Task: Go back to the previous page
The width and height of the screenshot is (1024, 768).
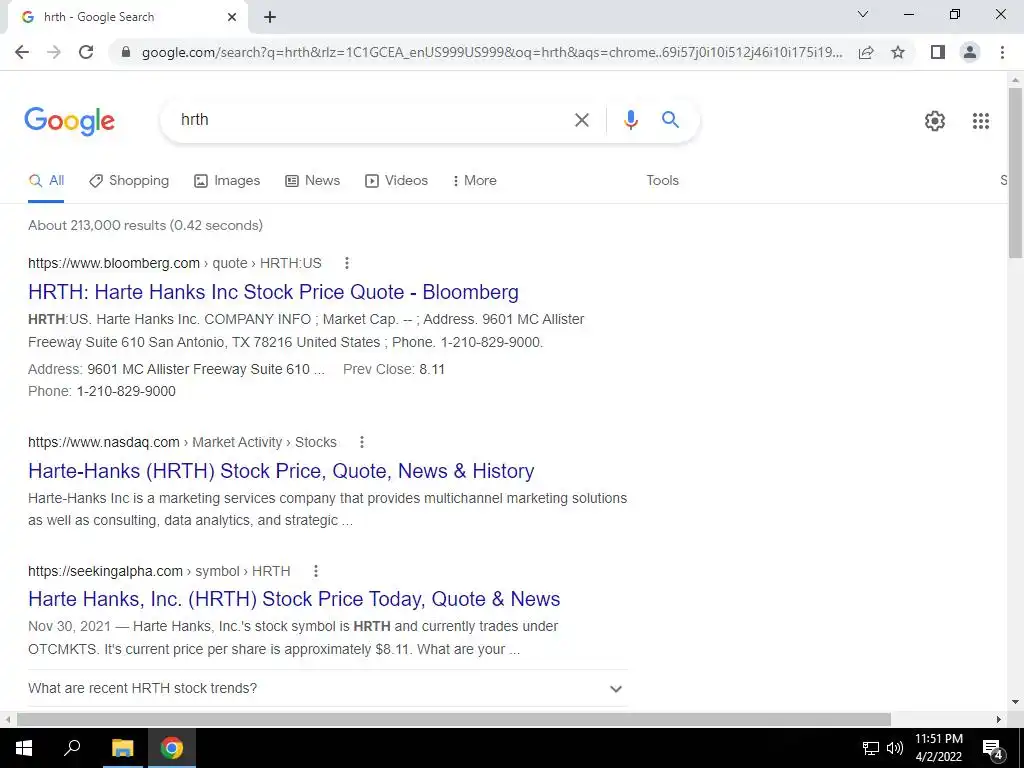Action: click(x=22, y=52)
